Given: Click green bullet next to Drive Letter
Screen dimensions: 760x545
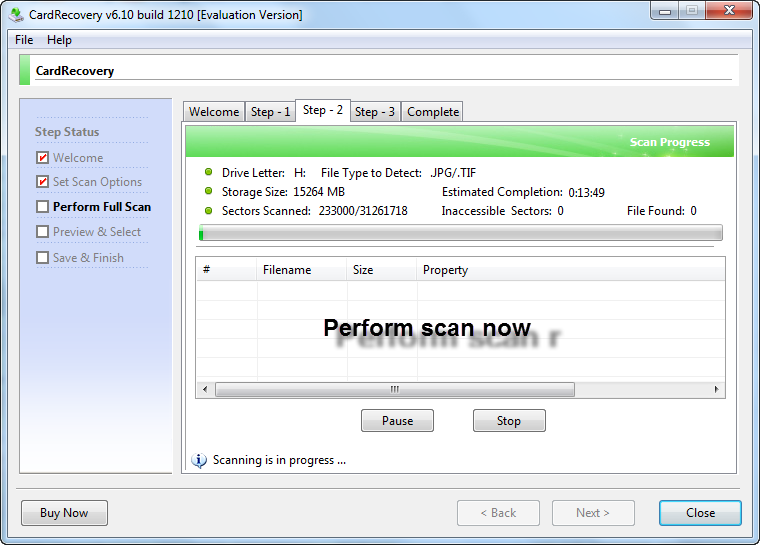Looking at the screenshot, I should [208, 172].
